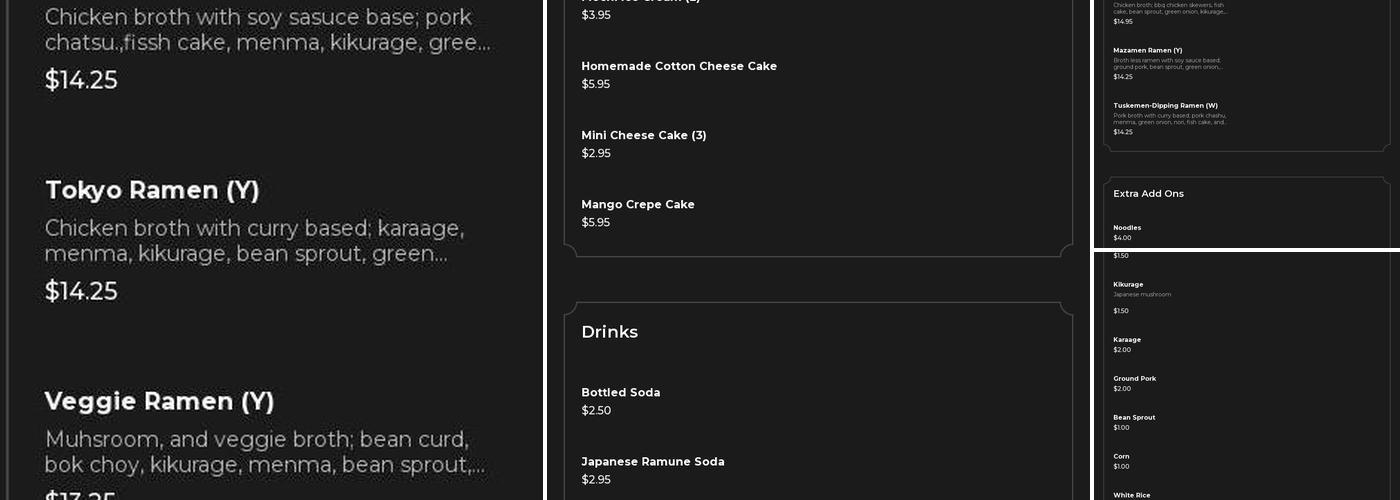Choose the White Rice add-on
This screenshot has height=500, width=1400.
[1132, 495]
